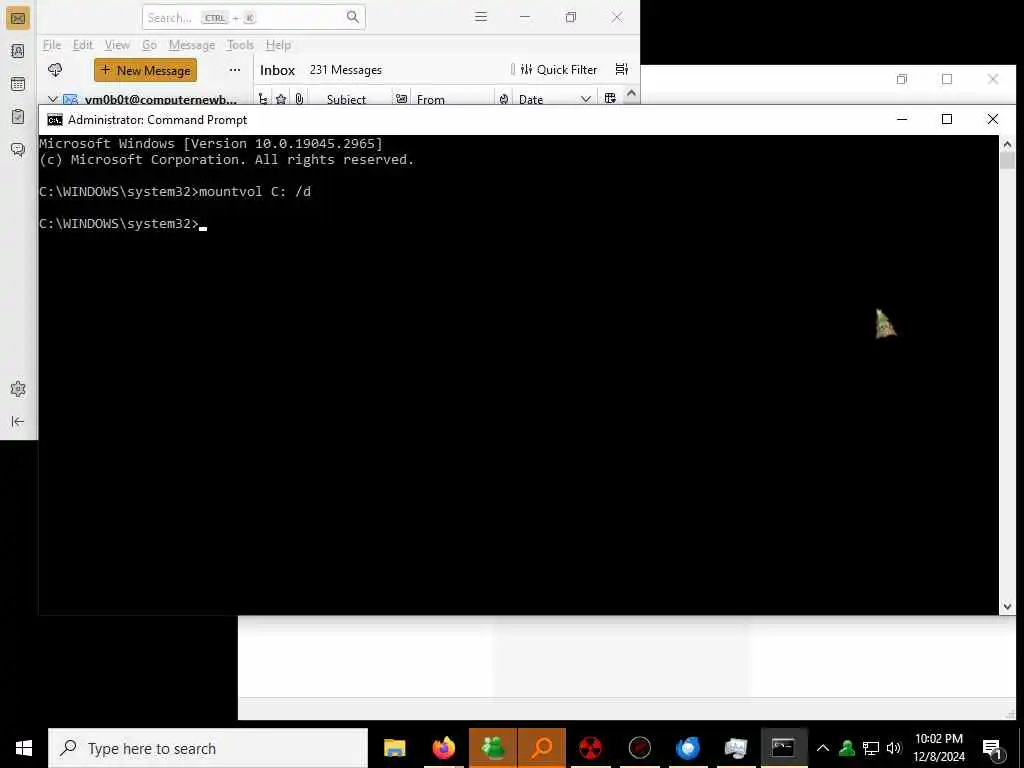
Task: Click junk status column icon before Date
Action: pyautogui.click(x=504, y=99)
